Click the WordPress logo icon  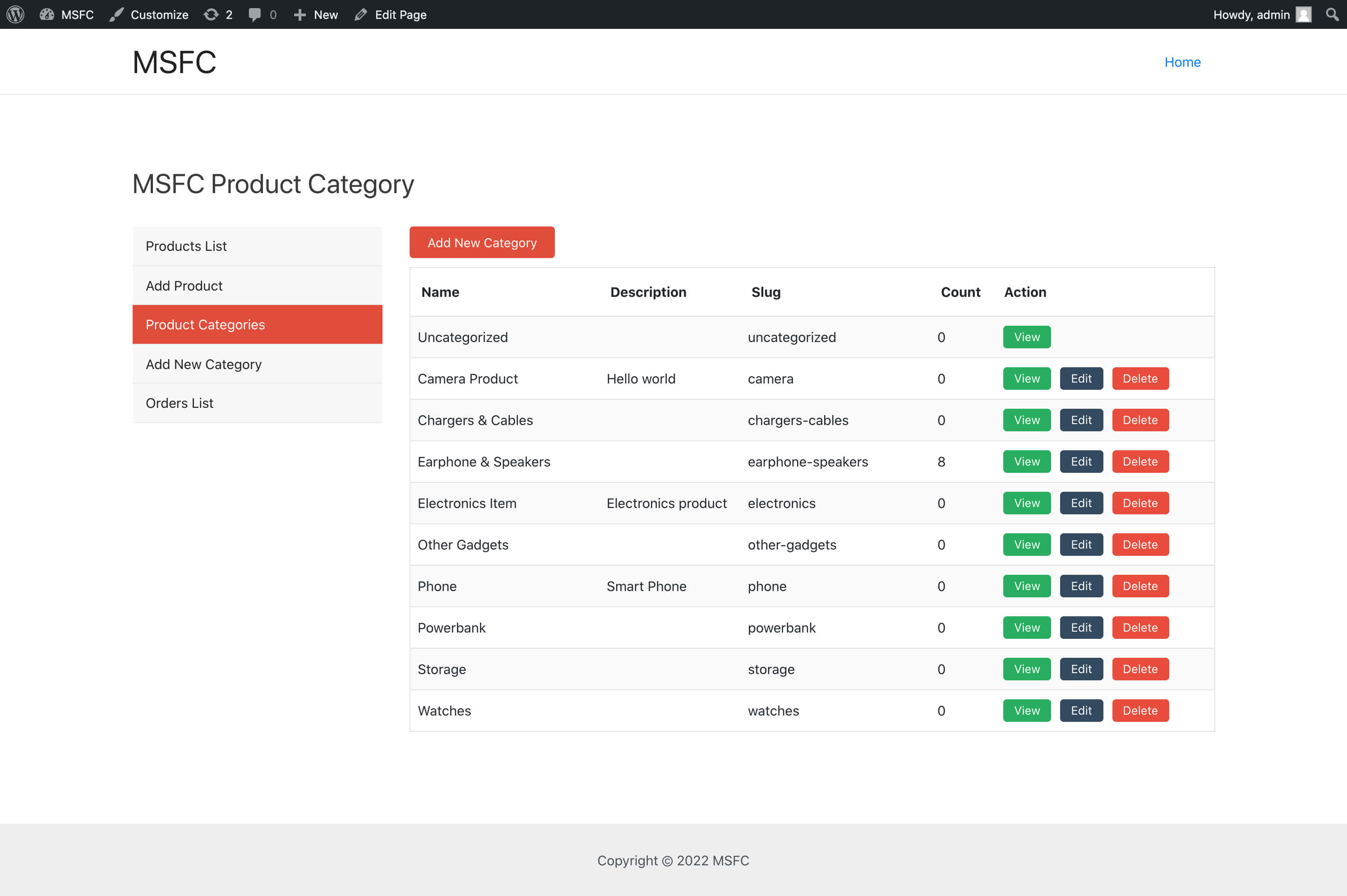[x=15, y=14]
